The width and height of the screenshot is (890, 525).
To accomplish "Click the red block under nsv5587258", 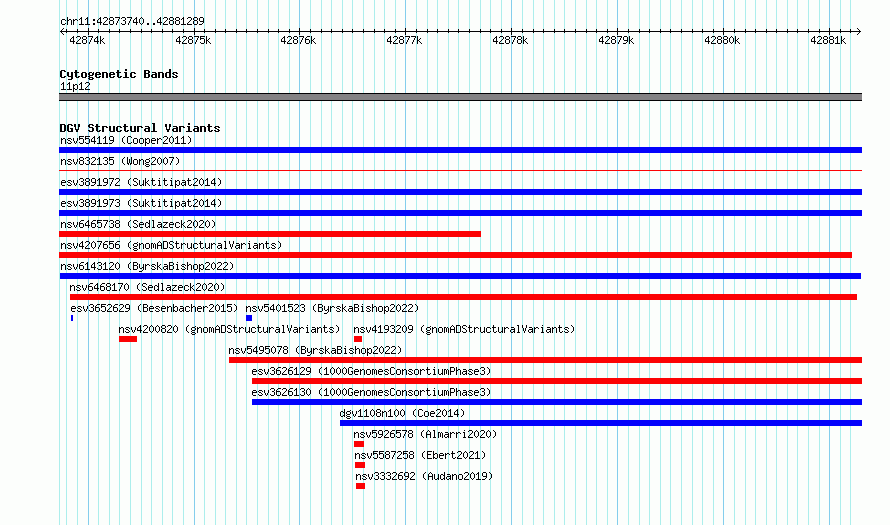I will click(x=360, y=465).
